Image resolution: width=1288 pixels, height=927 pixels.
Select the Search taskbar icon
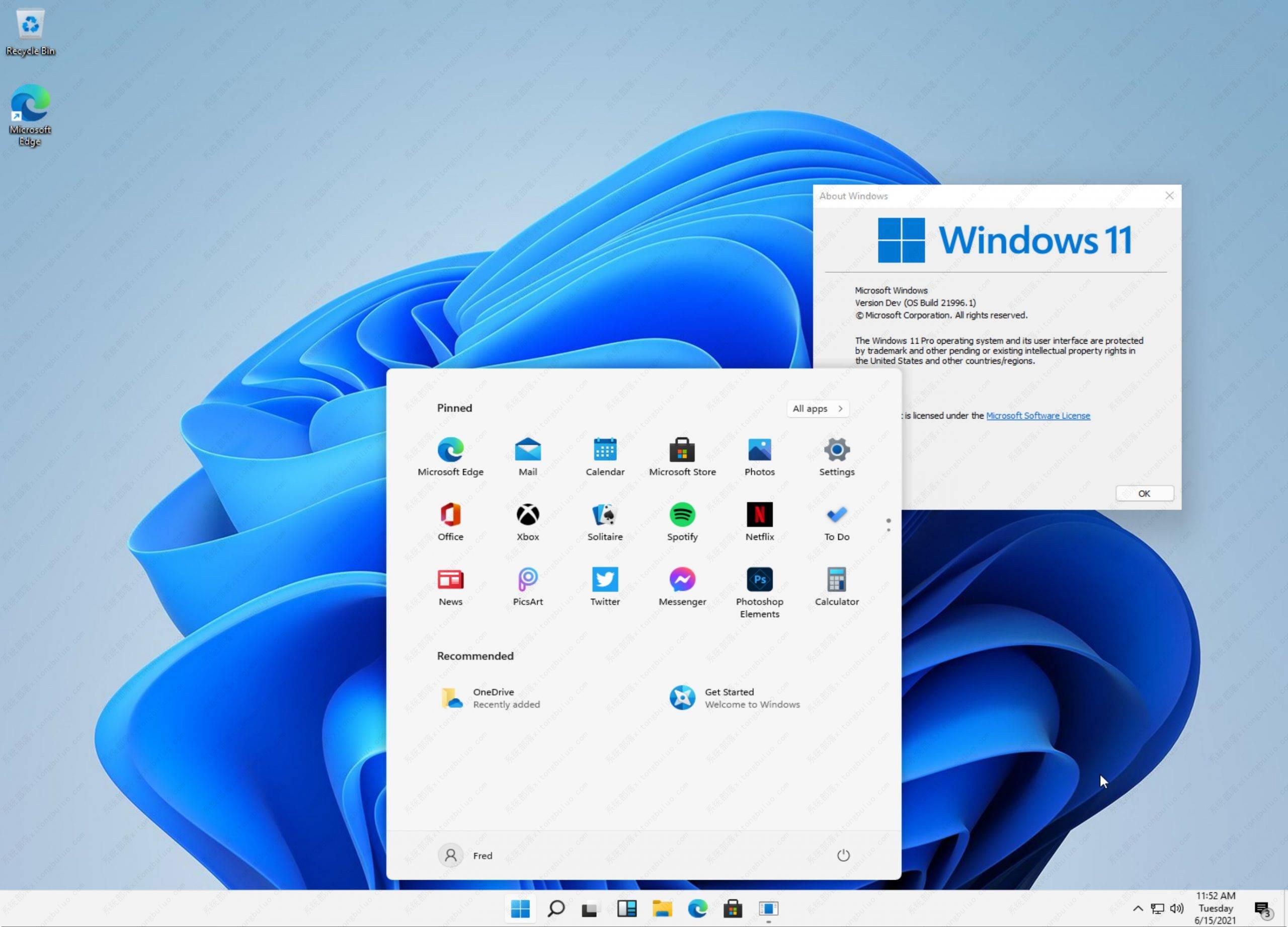556,908
